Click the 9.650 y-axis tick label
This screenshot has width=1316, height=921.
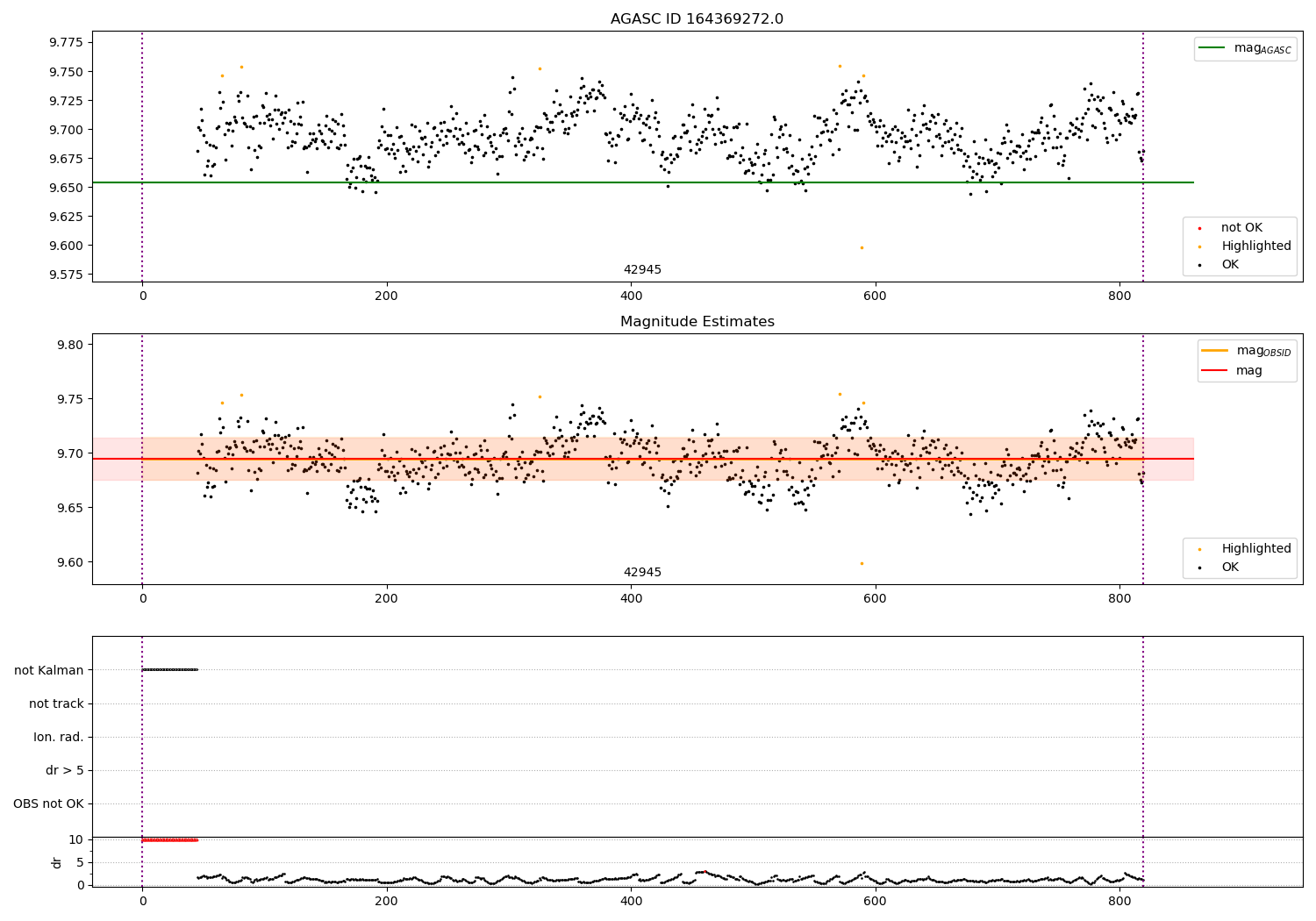(66, 188)
